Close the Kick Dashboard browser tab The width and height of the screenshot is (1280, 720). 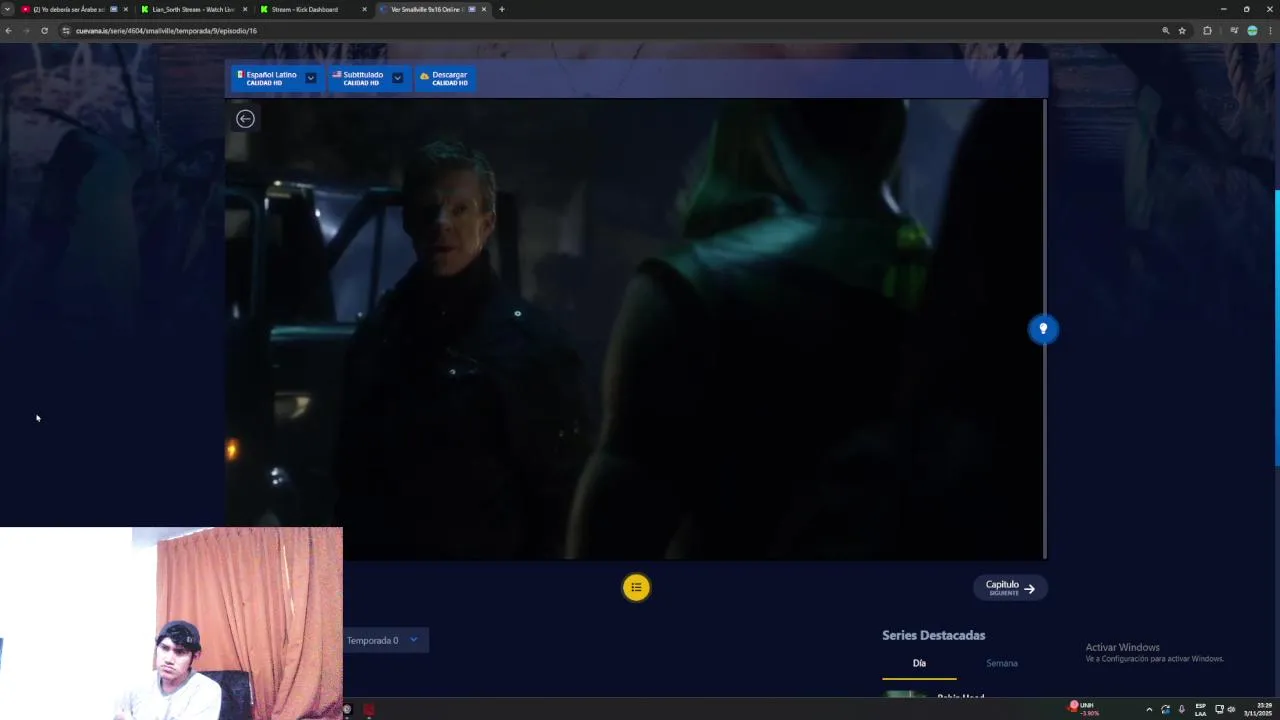(x=364, y=9)
